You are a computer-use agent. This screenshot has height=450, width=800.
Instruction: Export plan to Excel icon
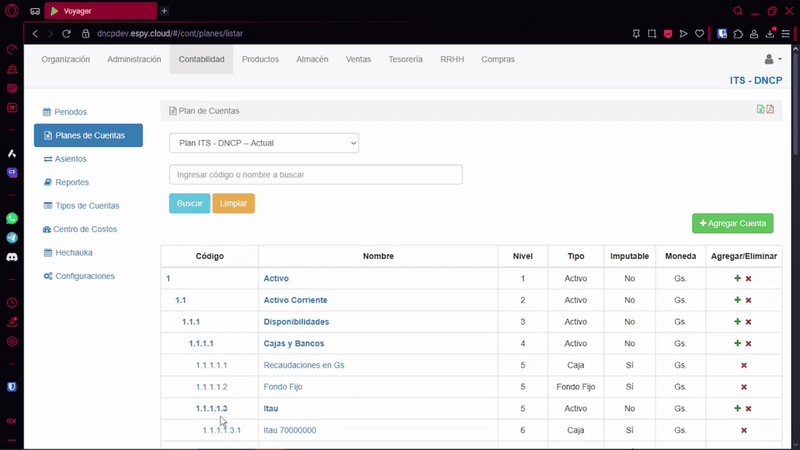tap(761, 110)
